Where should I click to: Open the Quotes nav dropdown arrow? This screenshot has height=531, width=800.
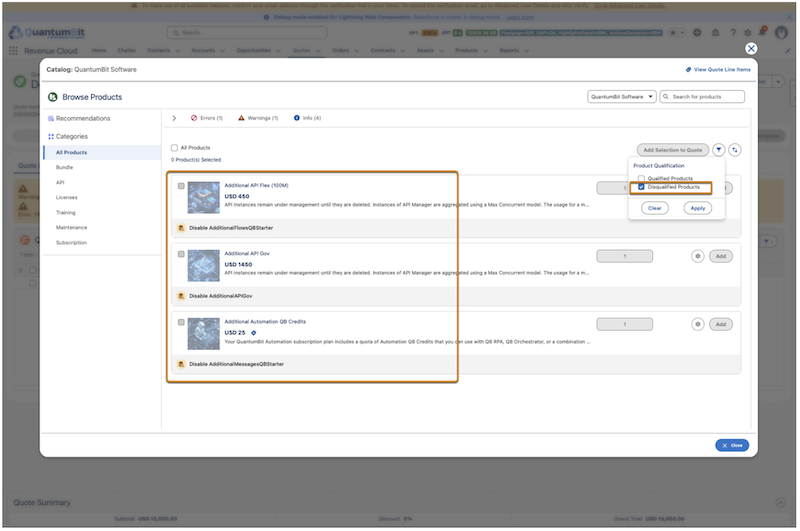tap(318, 50)
